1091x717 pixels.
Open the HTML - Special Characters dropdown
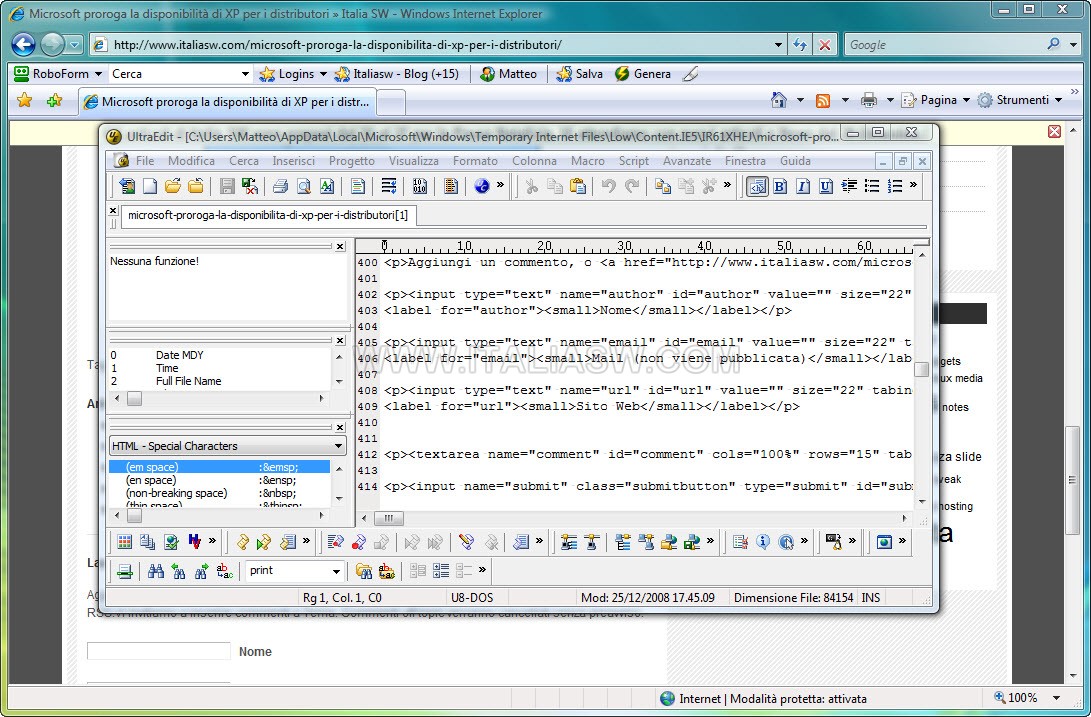click(x=338, y=446)
